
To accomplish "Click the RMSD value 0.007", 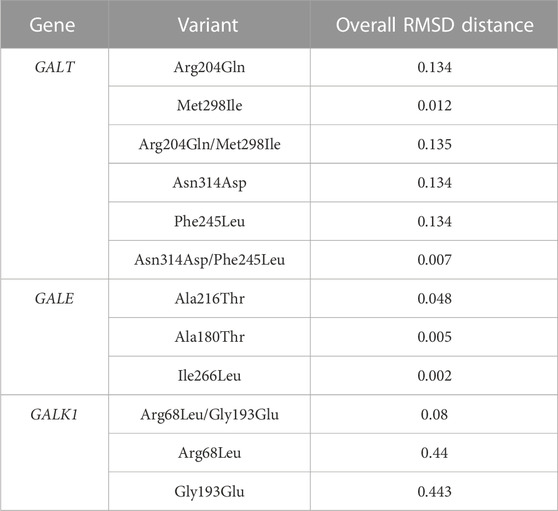I will [x=435, y=260].
